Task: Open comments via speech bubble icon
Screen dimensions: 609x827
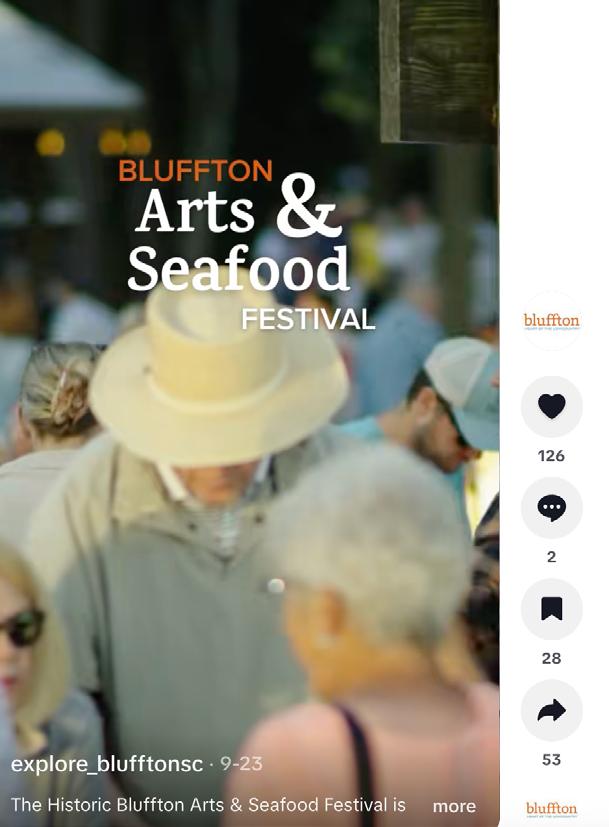Action: click(552, 507)
